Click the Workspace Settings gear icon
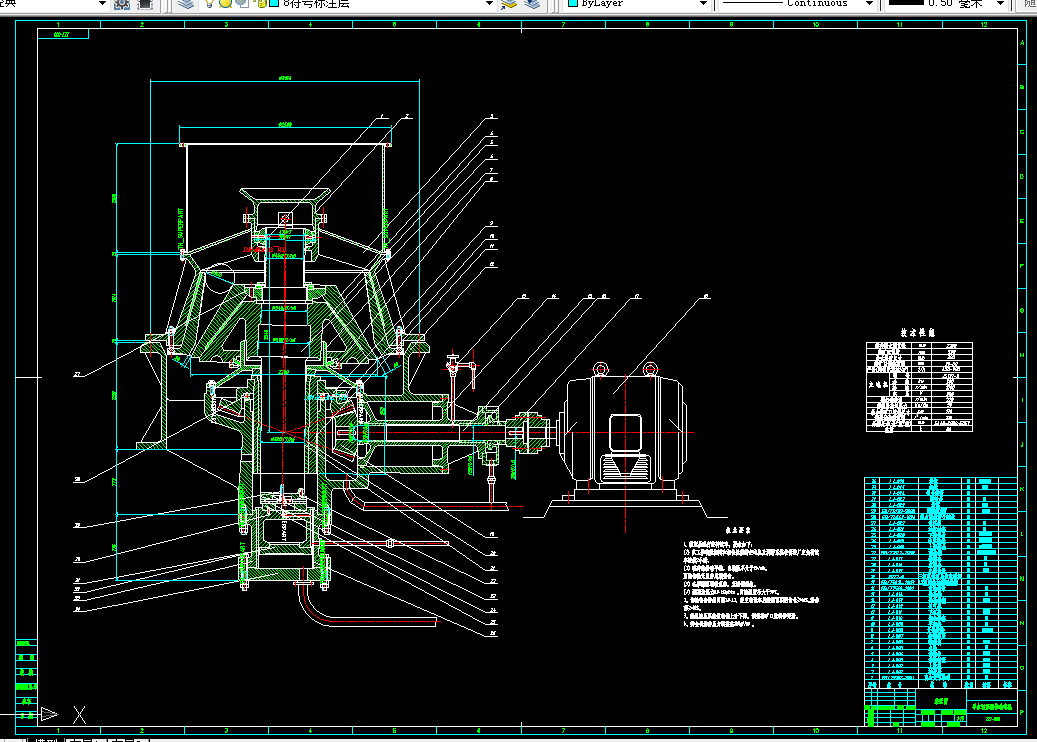Image resolution: width=1037 pixels, height=742 pixels. coord(122,4)
